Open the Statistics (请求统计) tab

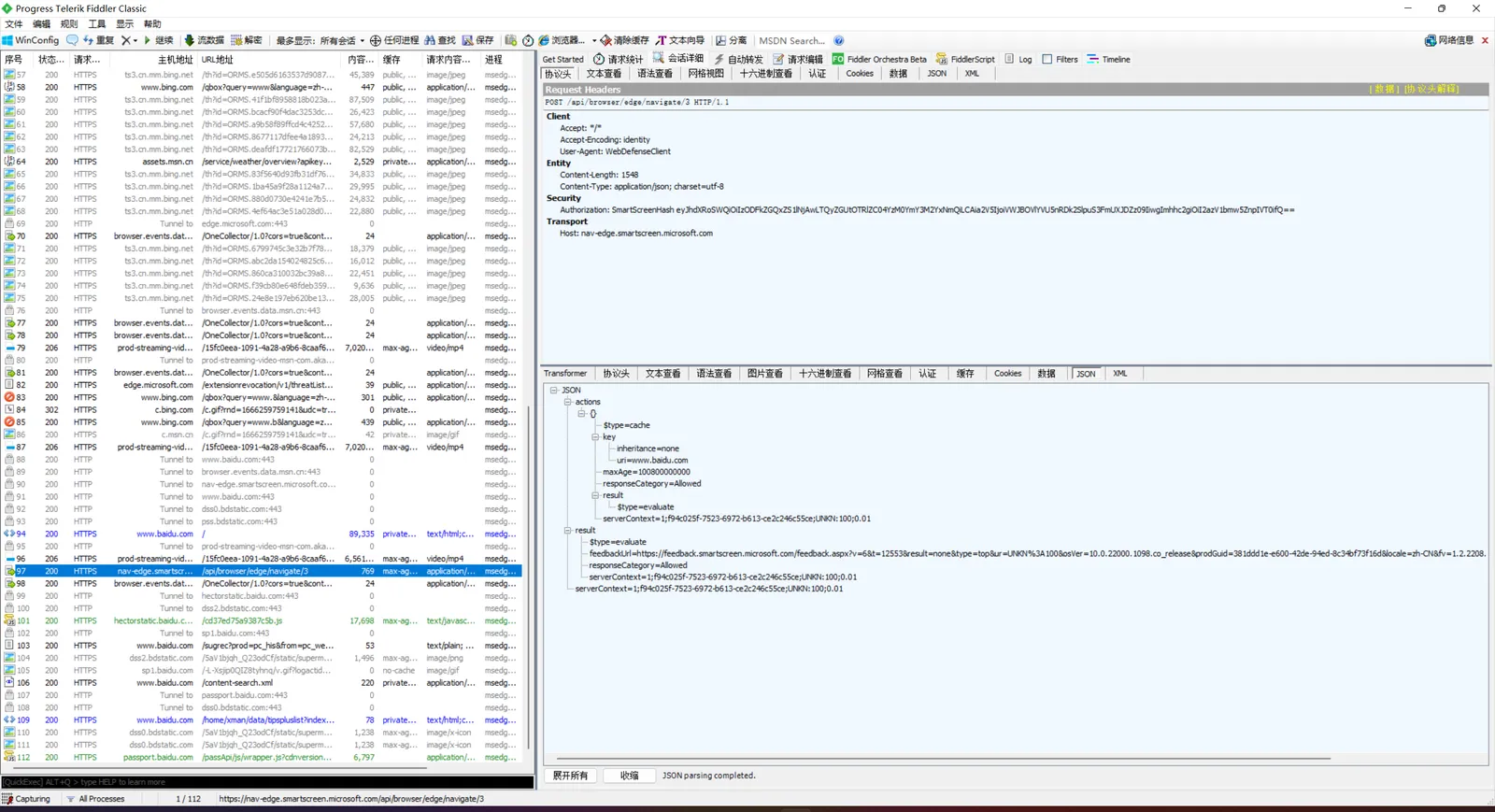tap(619, 59)
